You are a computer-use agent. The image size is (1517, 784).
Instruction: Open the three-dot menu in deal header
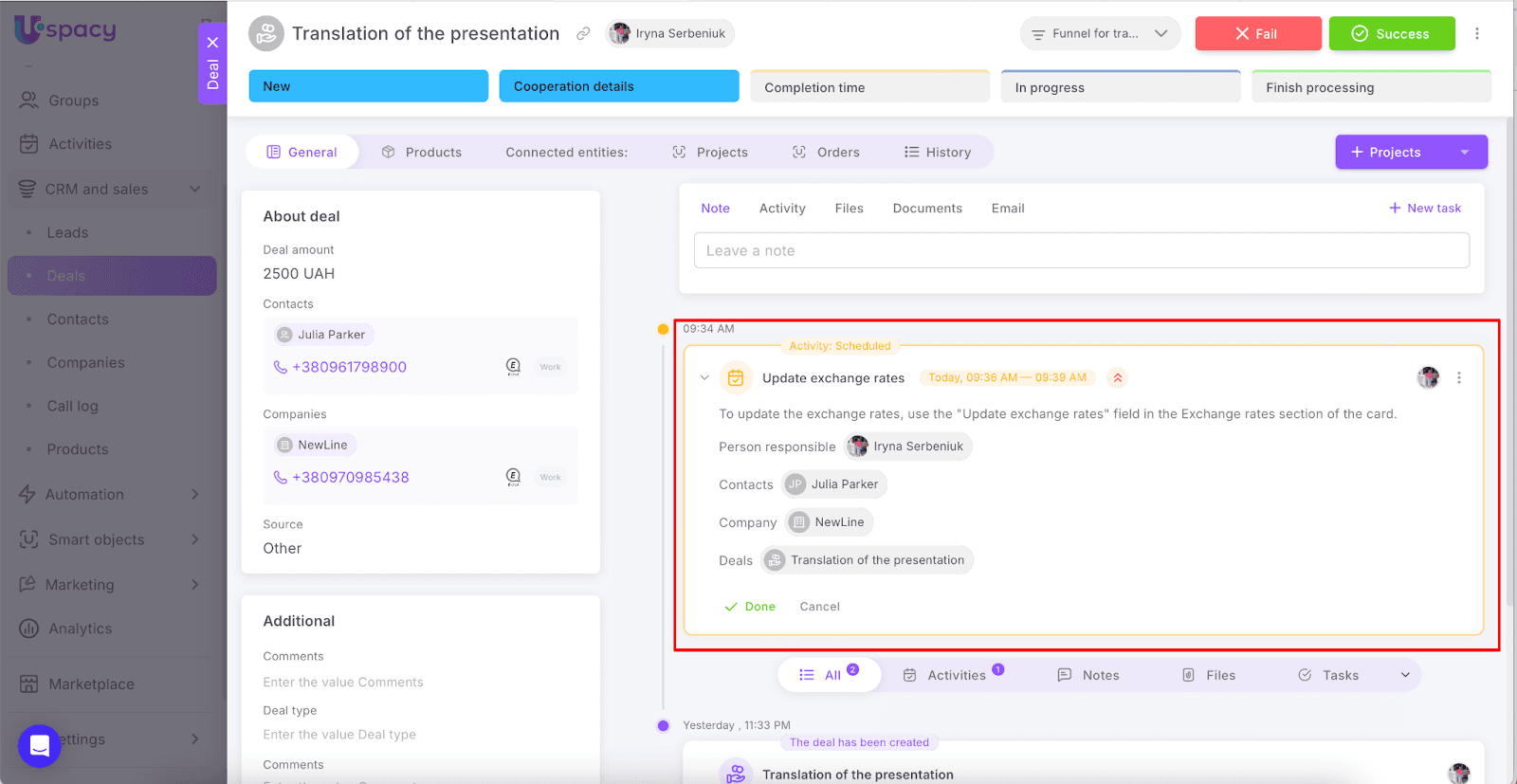point(1476,33)
